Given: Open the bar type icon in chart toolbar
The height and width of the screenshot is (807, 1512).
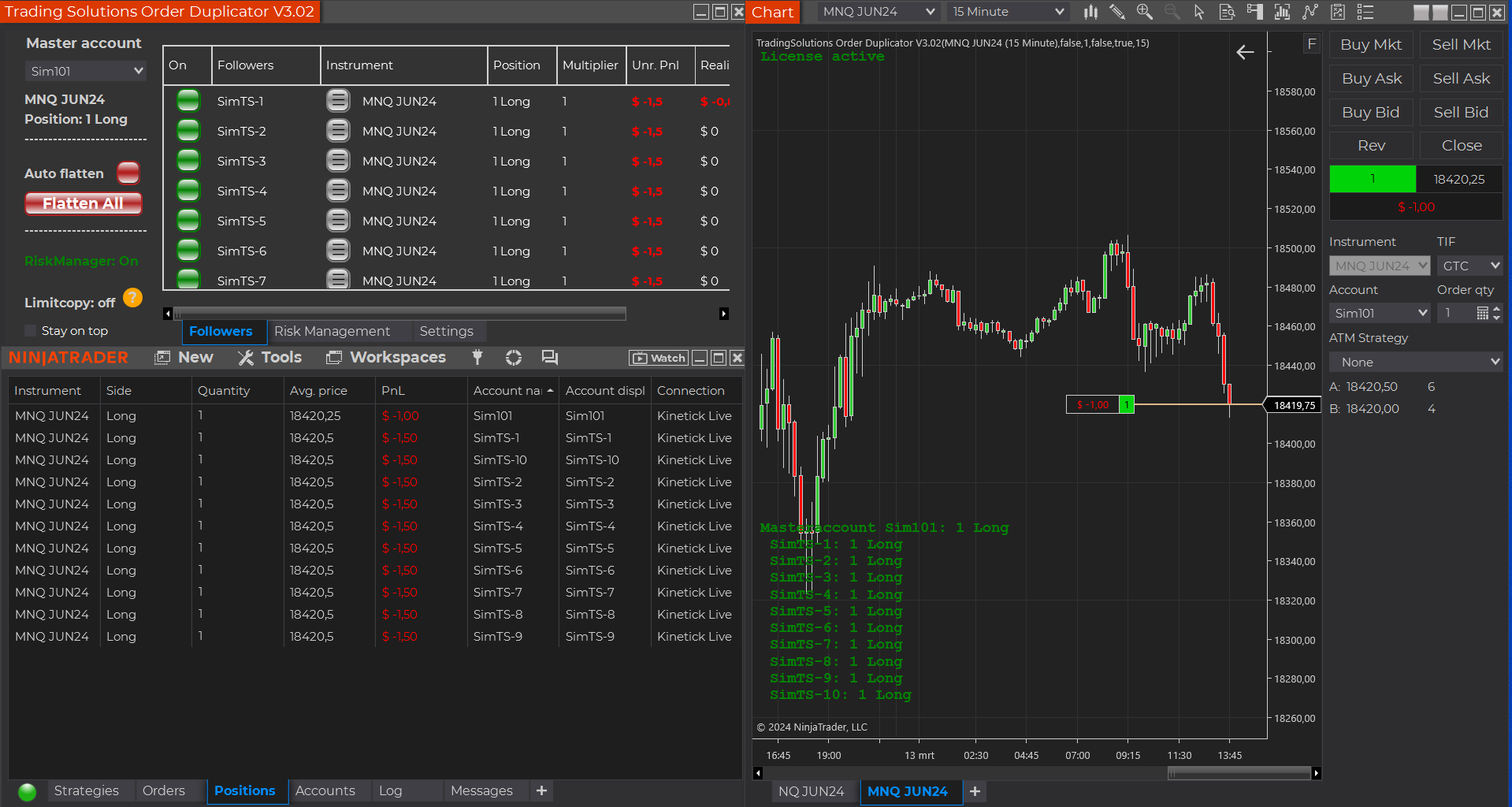Looking at the screenshot, I should click(1090, 12).
